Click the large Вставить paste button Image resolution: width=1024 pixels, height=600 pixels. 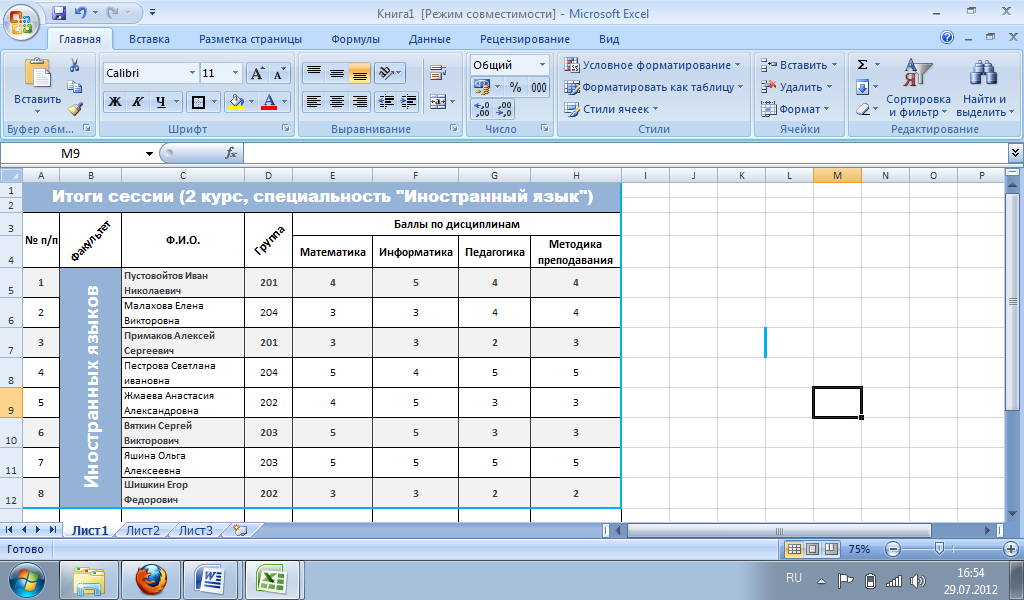(x=37, y=86)
